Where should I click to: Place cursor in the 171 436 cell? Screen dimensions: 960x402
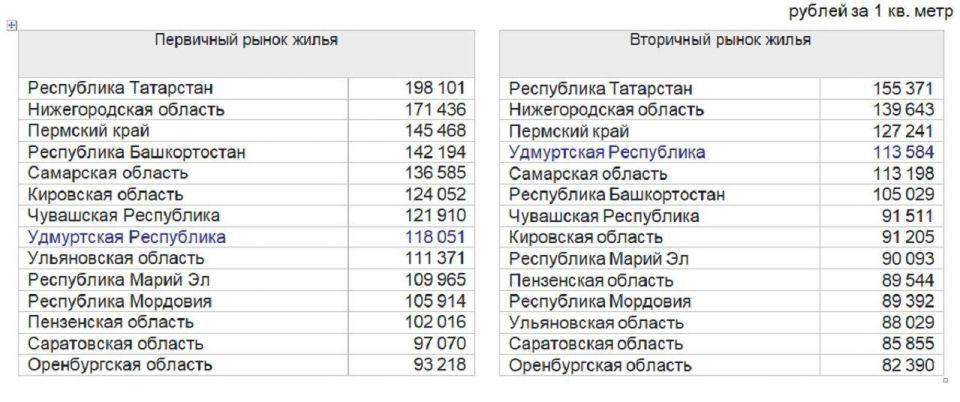[435, 110]
